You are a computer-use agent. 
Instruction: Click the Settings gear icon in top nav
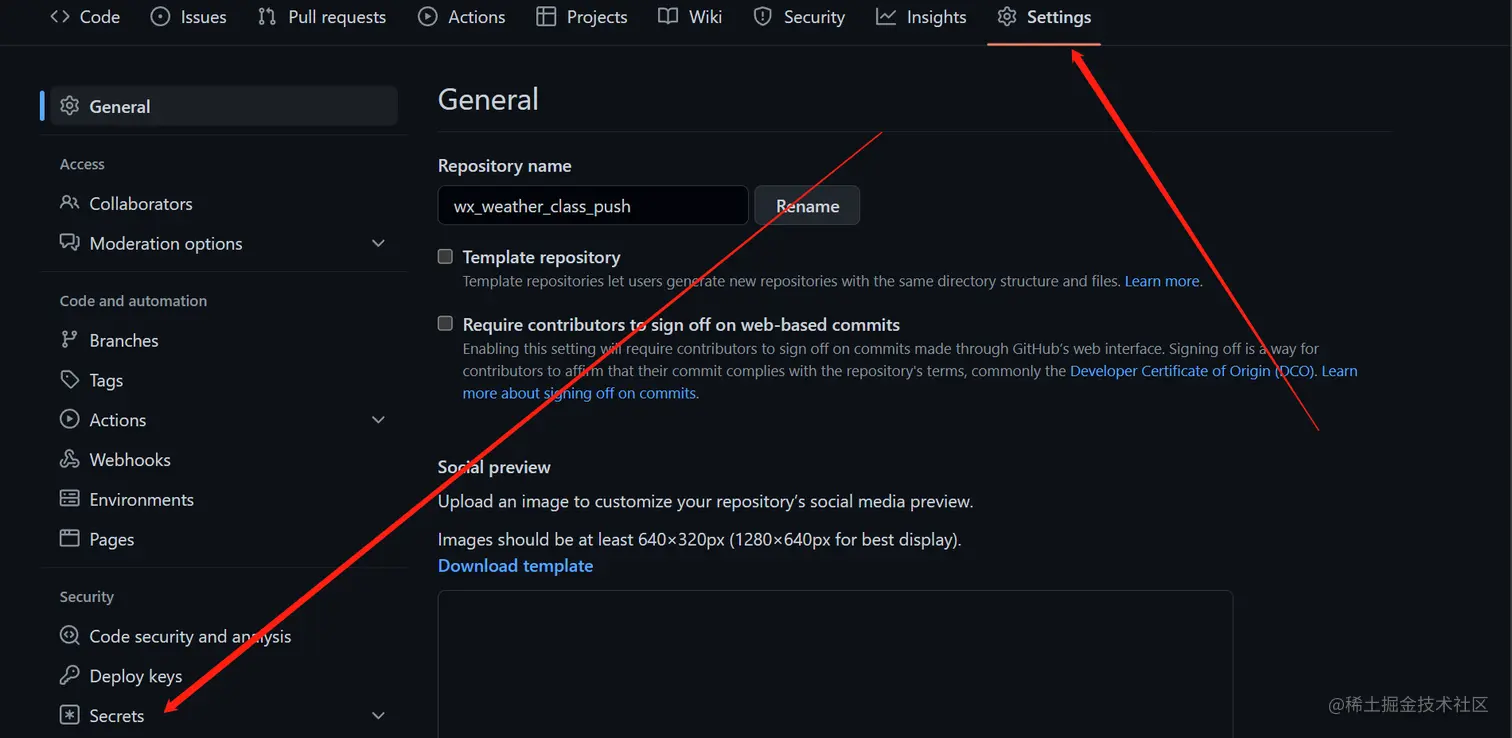tap(1007, 17)
